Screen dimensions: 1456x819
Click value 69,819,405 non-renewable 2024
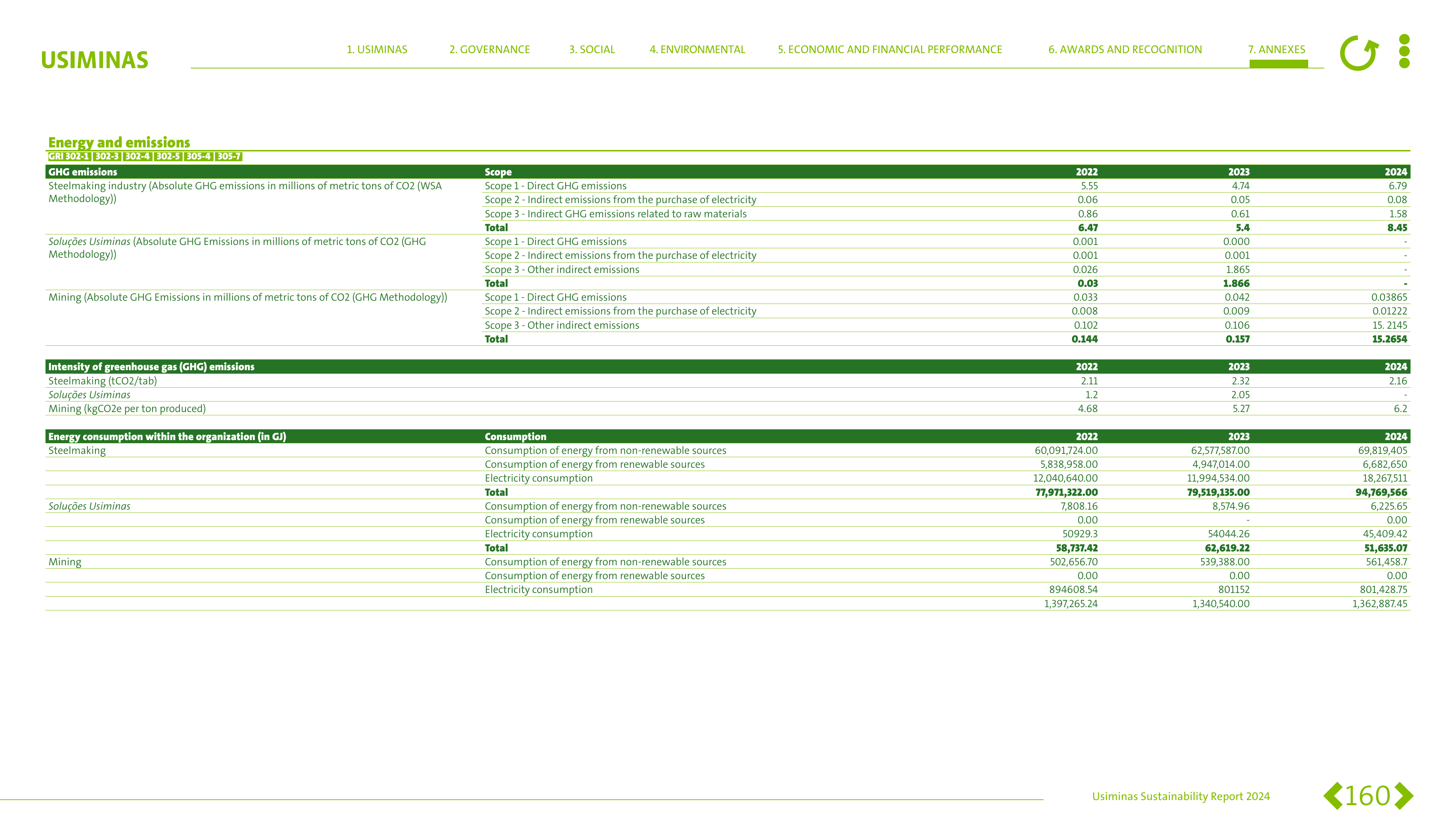(x=1382, y=451)
